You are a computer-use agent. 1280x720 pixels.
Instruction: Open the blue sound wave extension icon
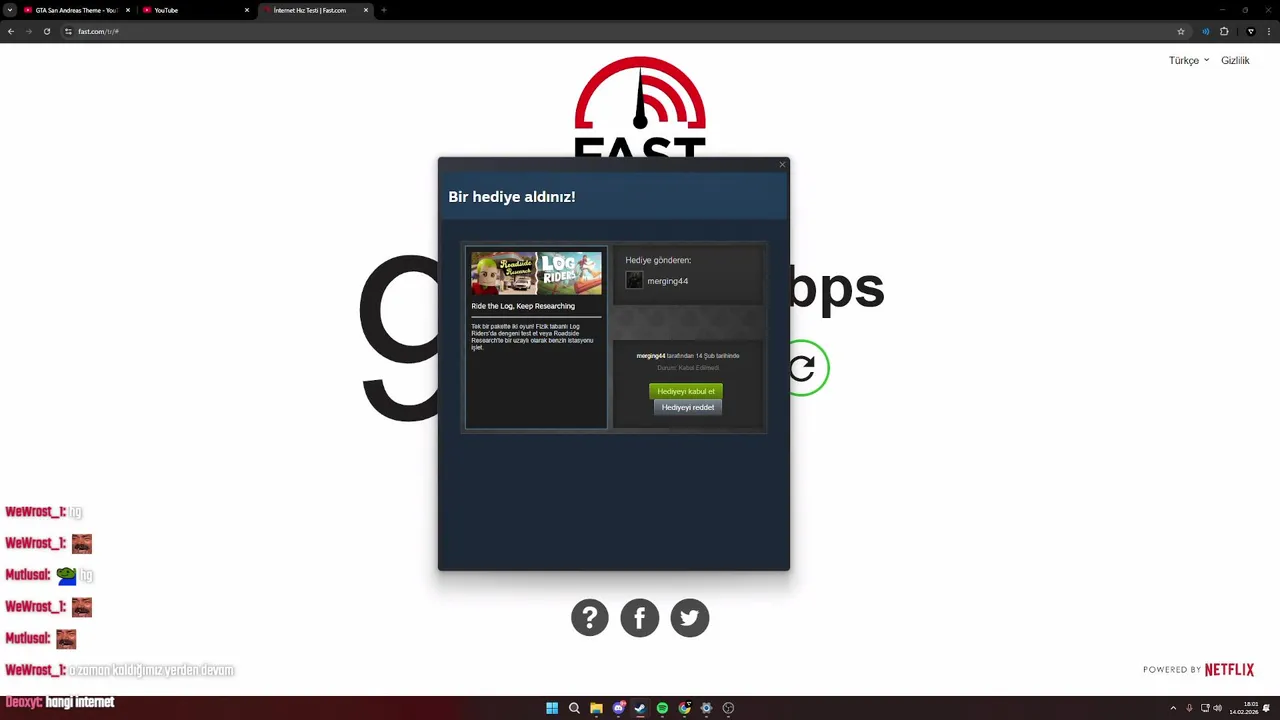coord(1206,31)
